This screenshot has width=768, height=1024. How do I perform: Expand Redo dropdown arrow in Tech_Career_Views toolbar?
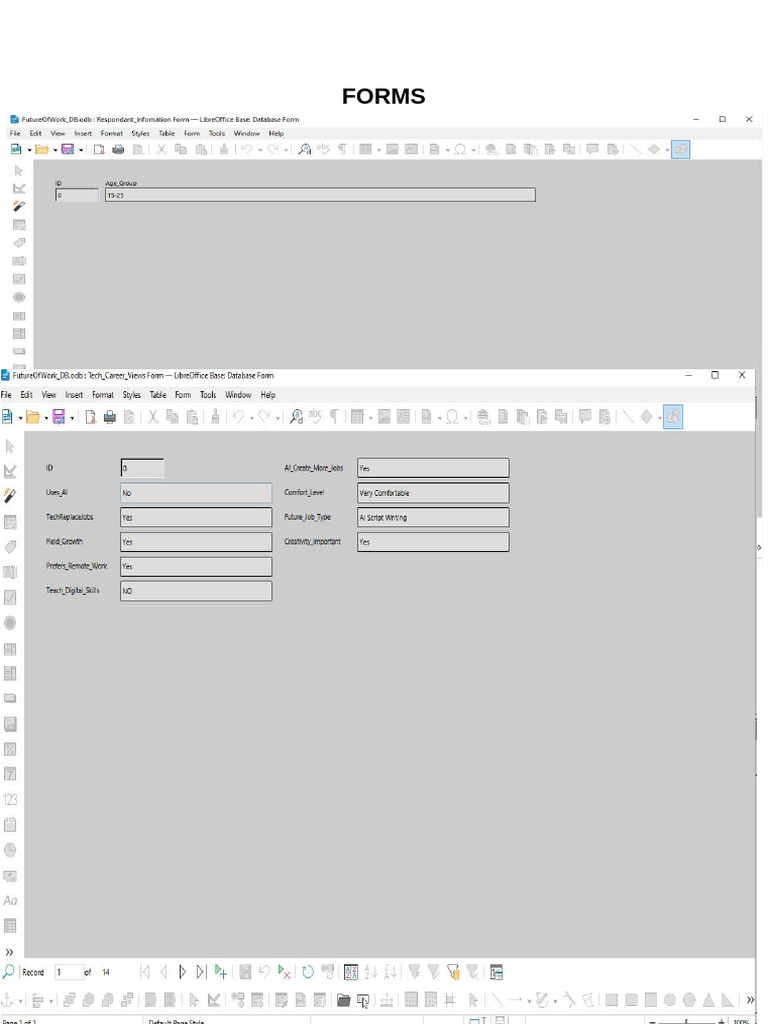pyautogui.click(x=278, y=417)
